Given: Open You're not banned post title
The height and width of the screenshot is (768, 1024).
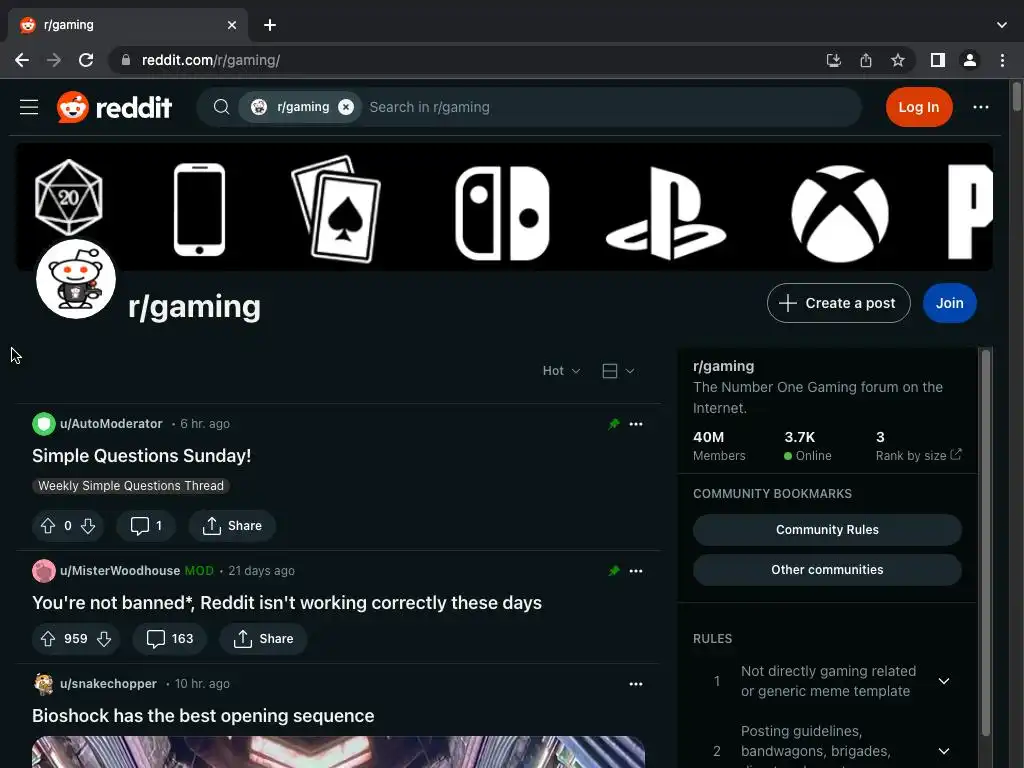Looking at the screenshot, I should (287, 603).
